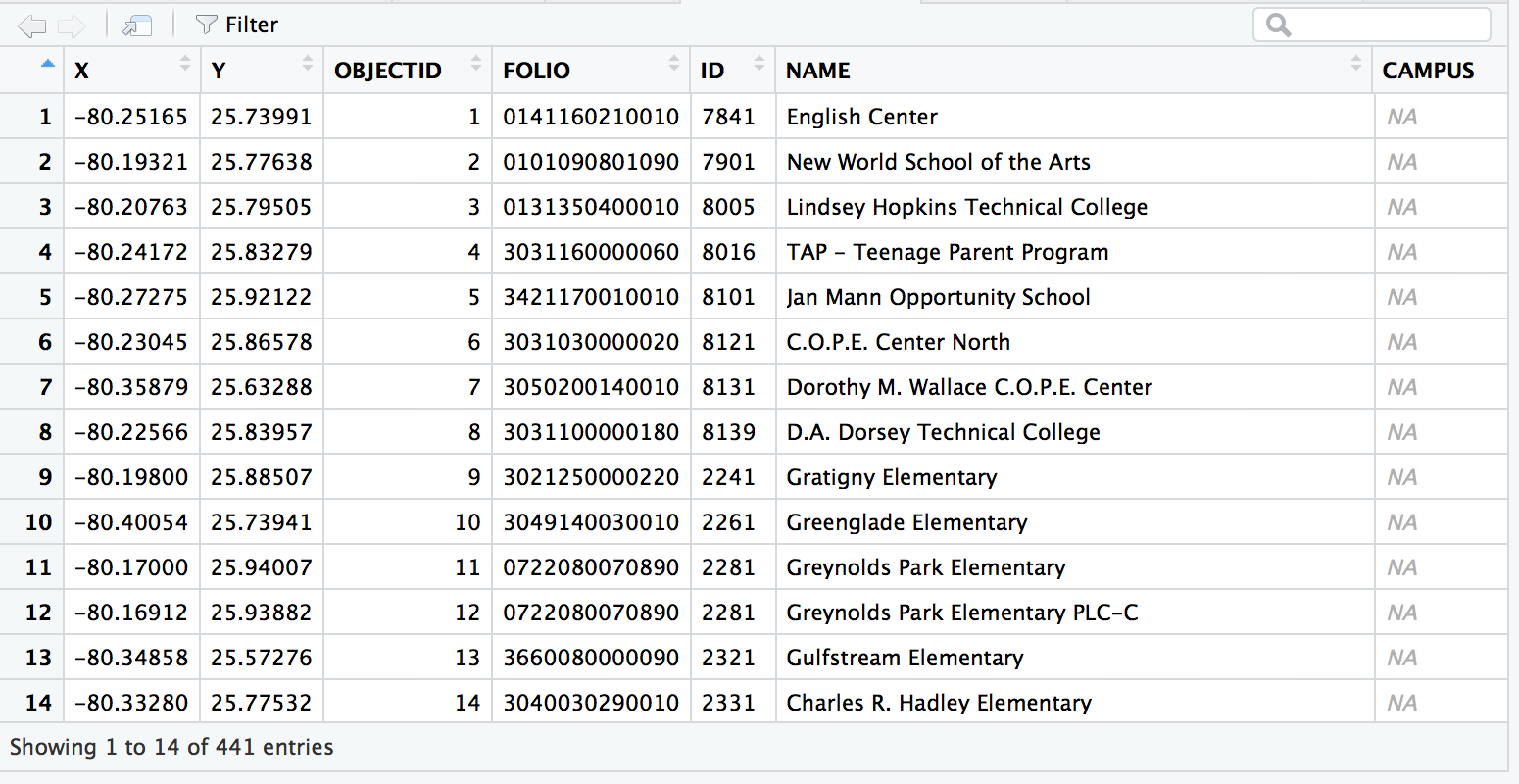The width and height of the screenshot is (1519, 784).
Task: Select Y value 25.92122
Action: (x=262, y=297)
